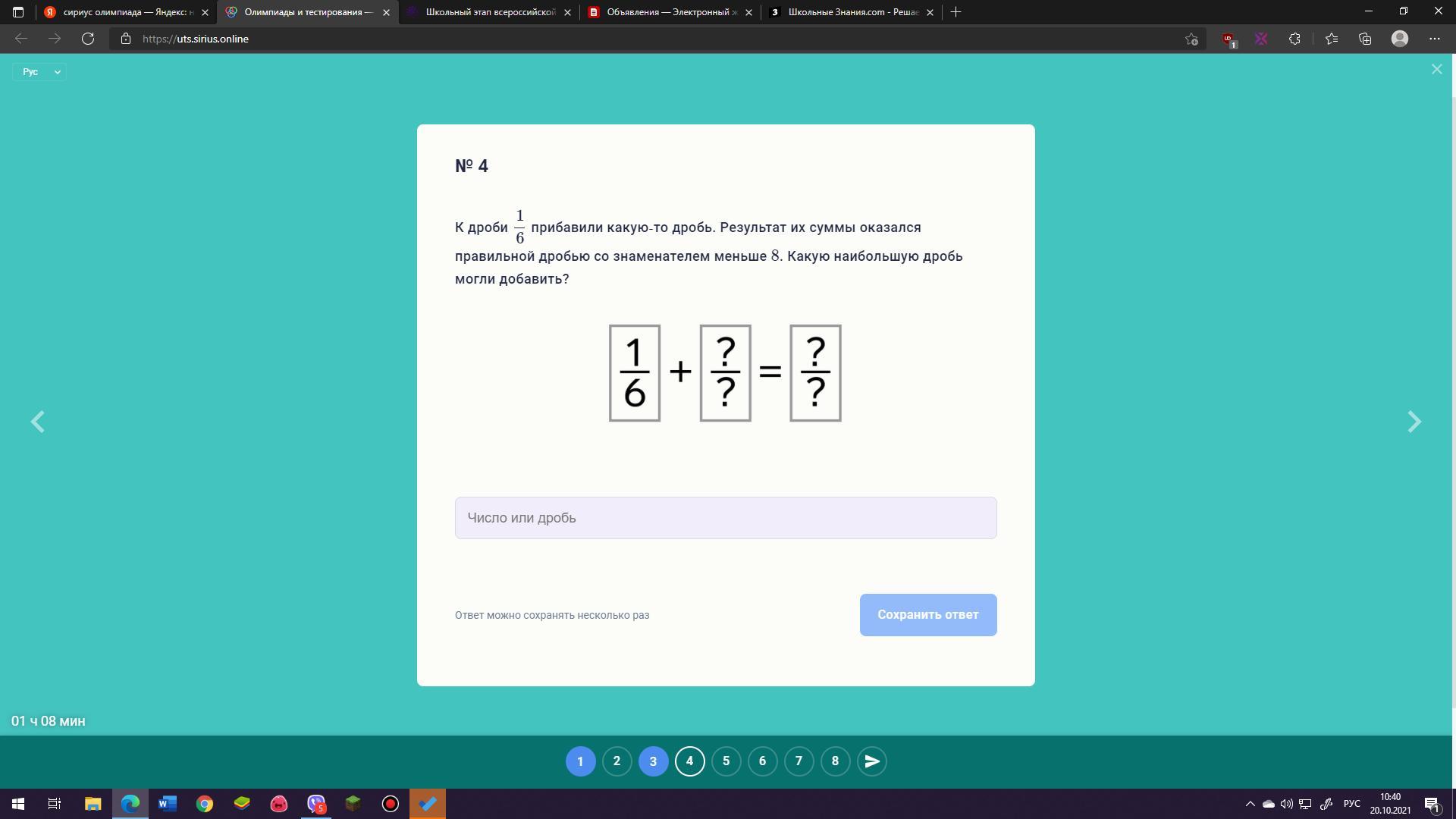Go to previous question arrow
1456x819 pixels.
[x=37, y=422]
